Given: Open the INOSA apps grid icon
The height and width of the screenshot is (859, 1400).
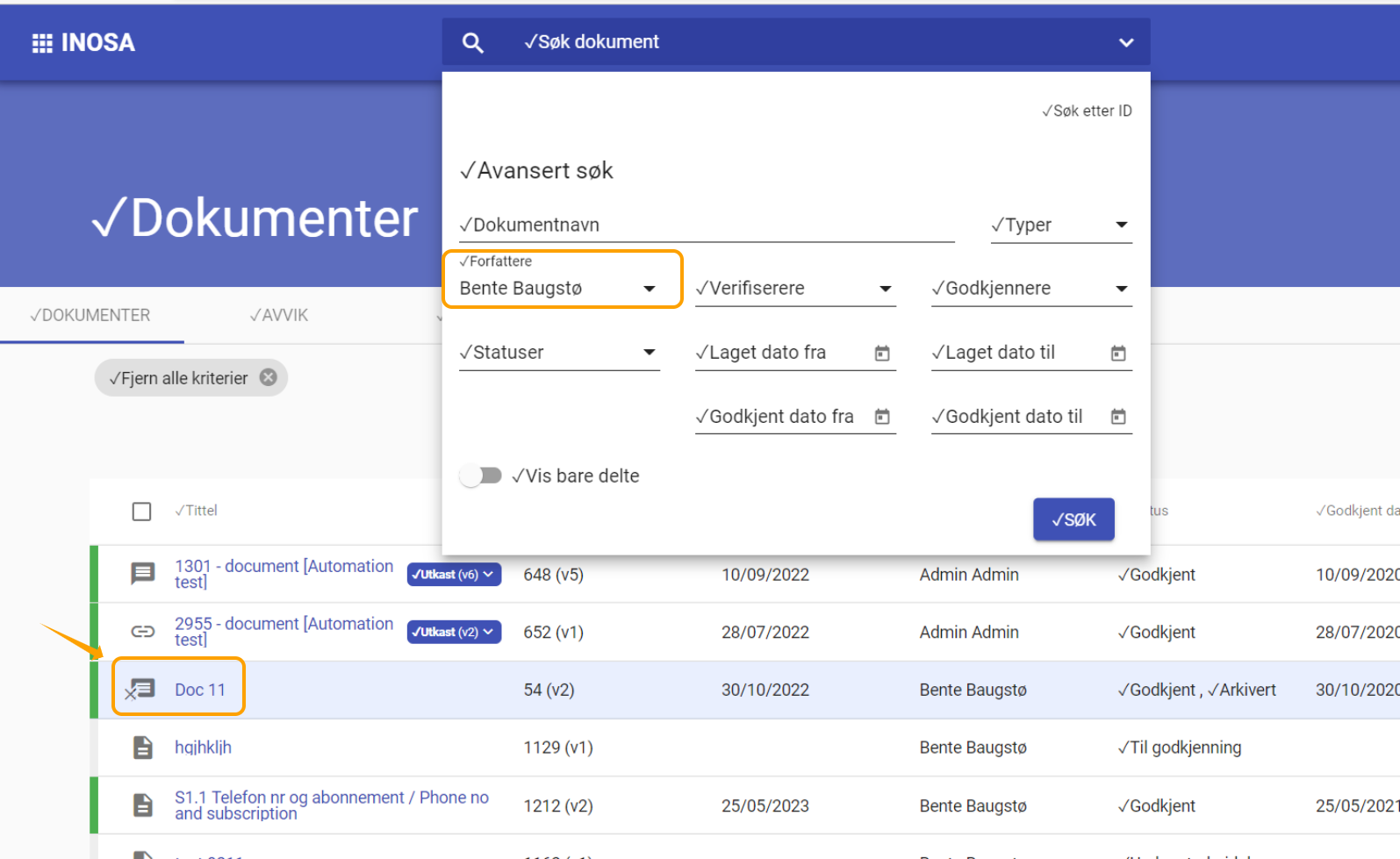Looking at the screenshot, I should click(42, 43).
